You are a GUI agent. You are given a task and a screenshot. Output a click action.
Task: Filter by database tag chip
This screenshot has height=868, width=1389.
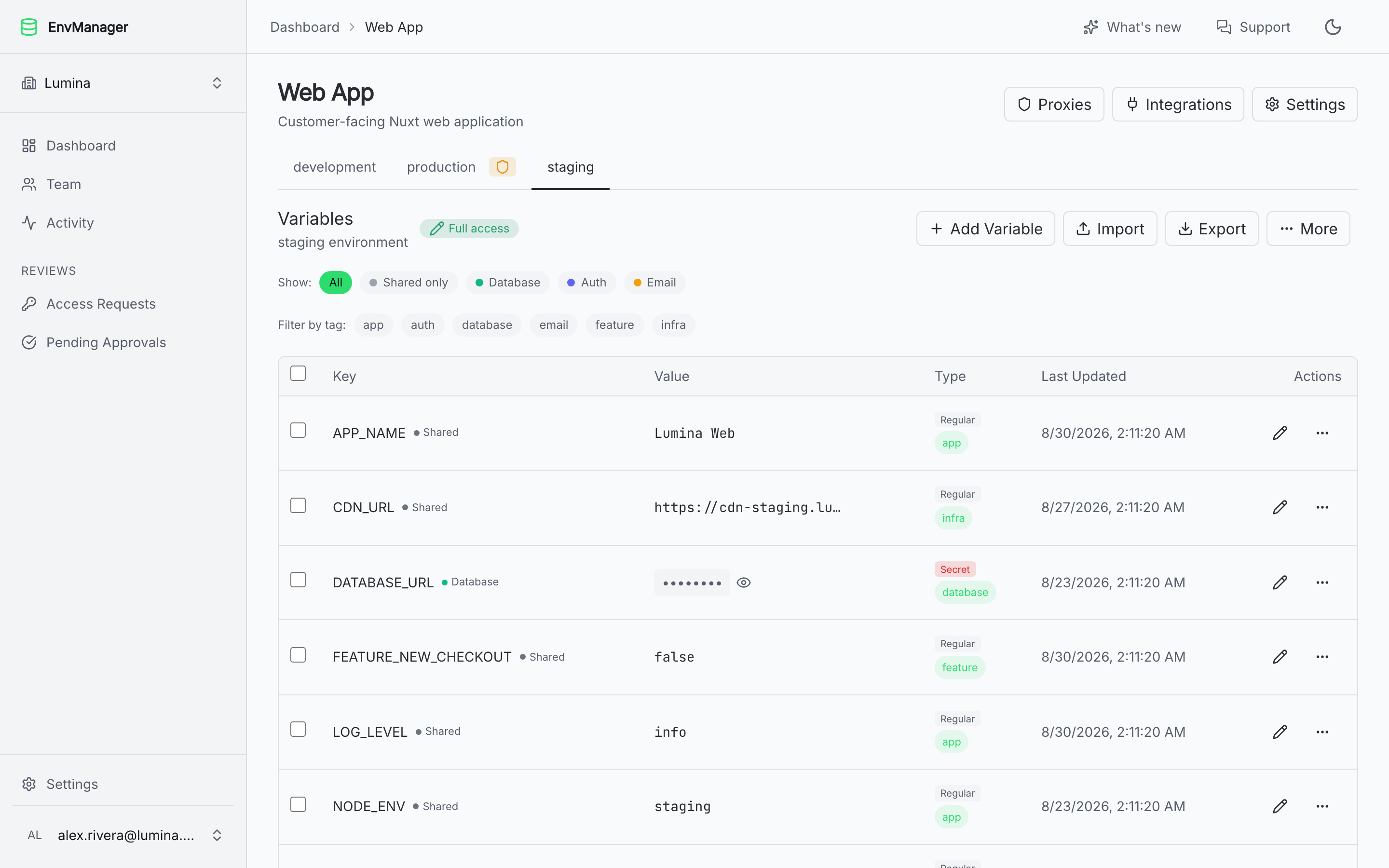coord(487,325)
